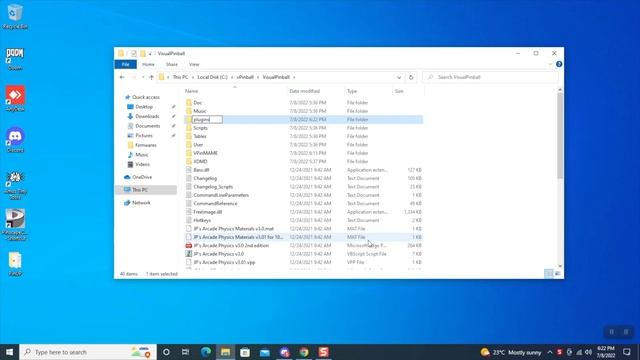Open the Home ribbon tab
This screenshot has width=640, height=360.
click(148, 64)
